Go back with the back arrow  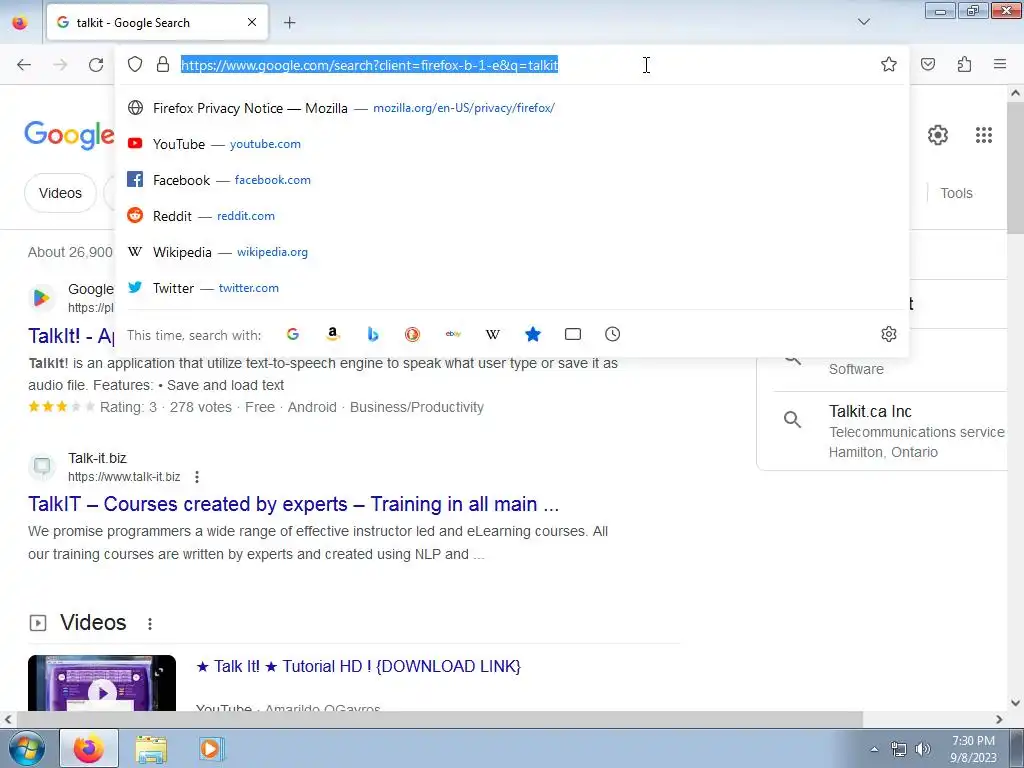[24, 64]
